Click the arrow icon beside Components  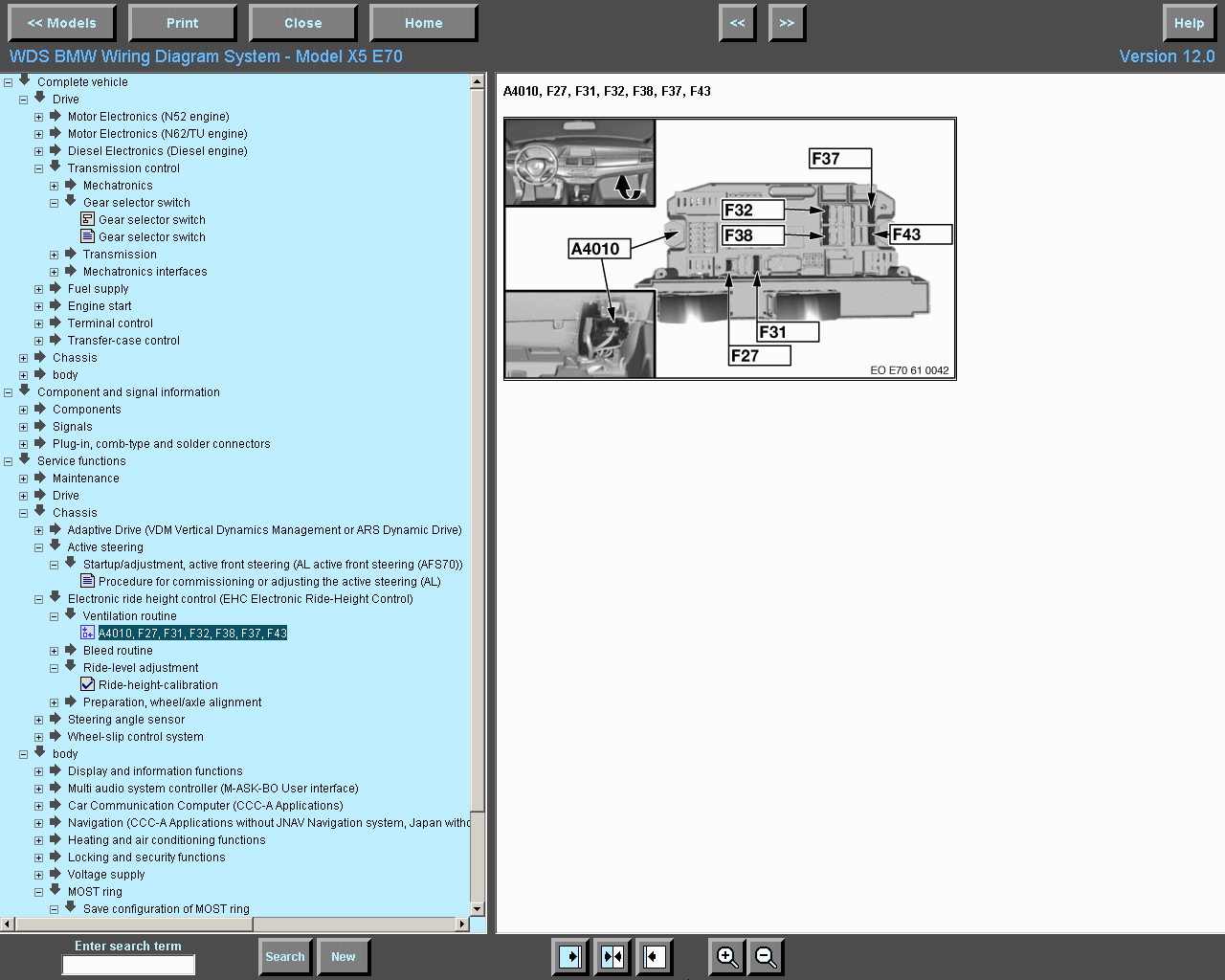pos(40,409)
